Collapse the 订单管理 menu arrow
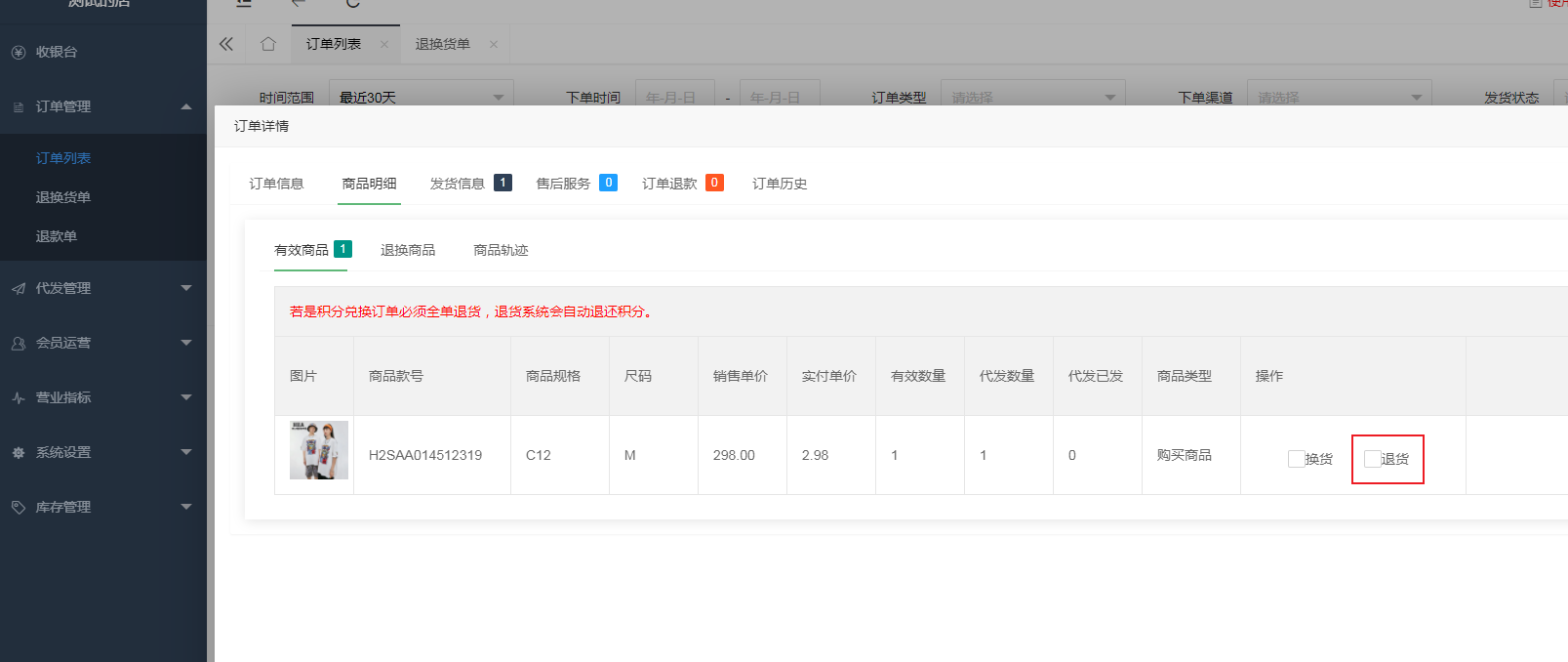 click(186, 106)
